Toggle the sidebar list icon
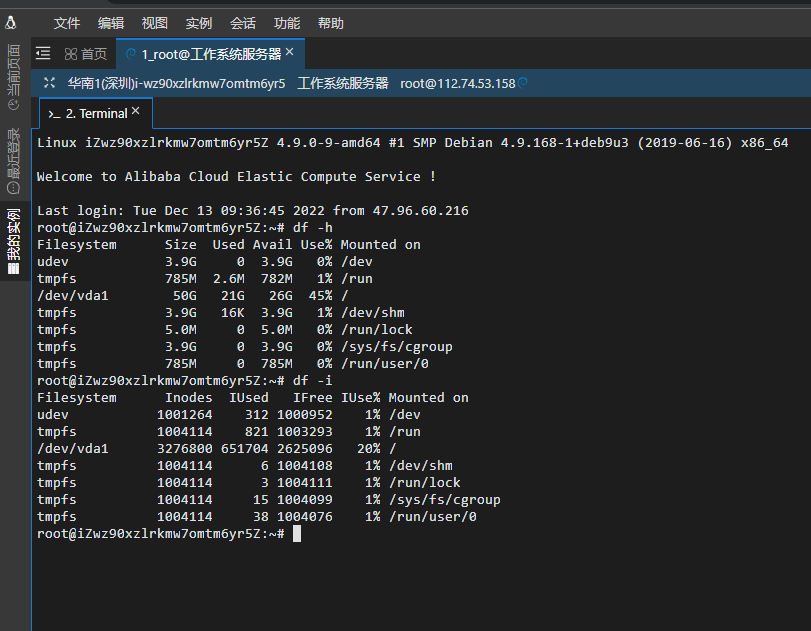The height and width of the screenshot is (631, 811). tap(43, 53)
